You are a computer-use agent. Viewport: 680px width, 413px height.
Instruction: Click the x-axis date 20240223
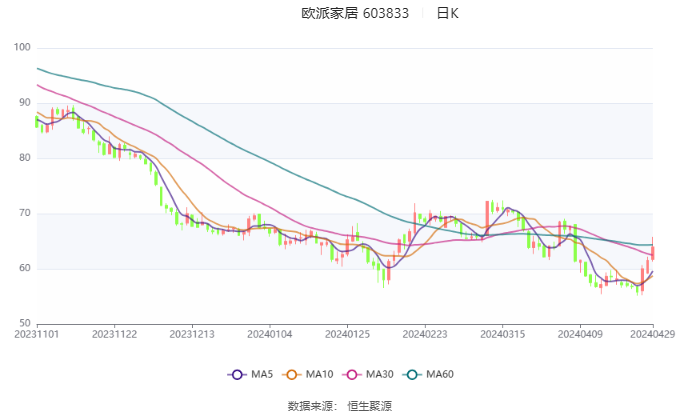(x=425, y=334)
